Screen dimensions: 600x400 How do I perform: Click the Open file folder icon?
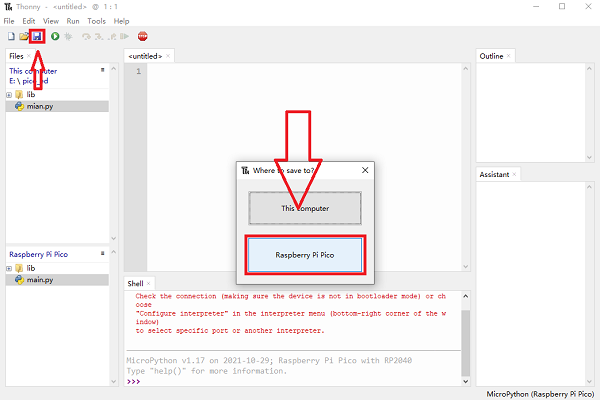(x=24, y=36)
